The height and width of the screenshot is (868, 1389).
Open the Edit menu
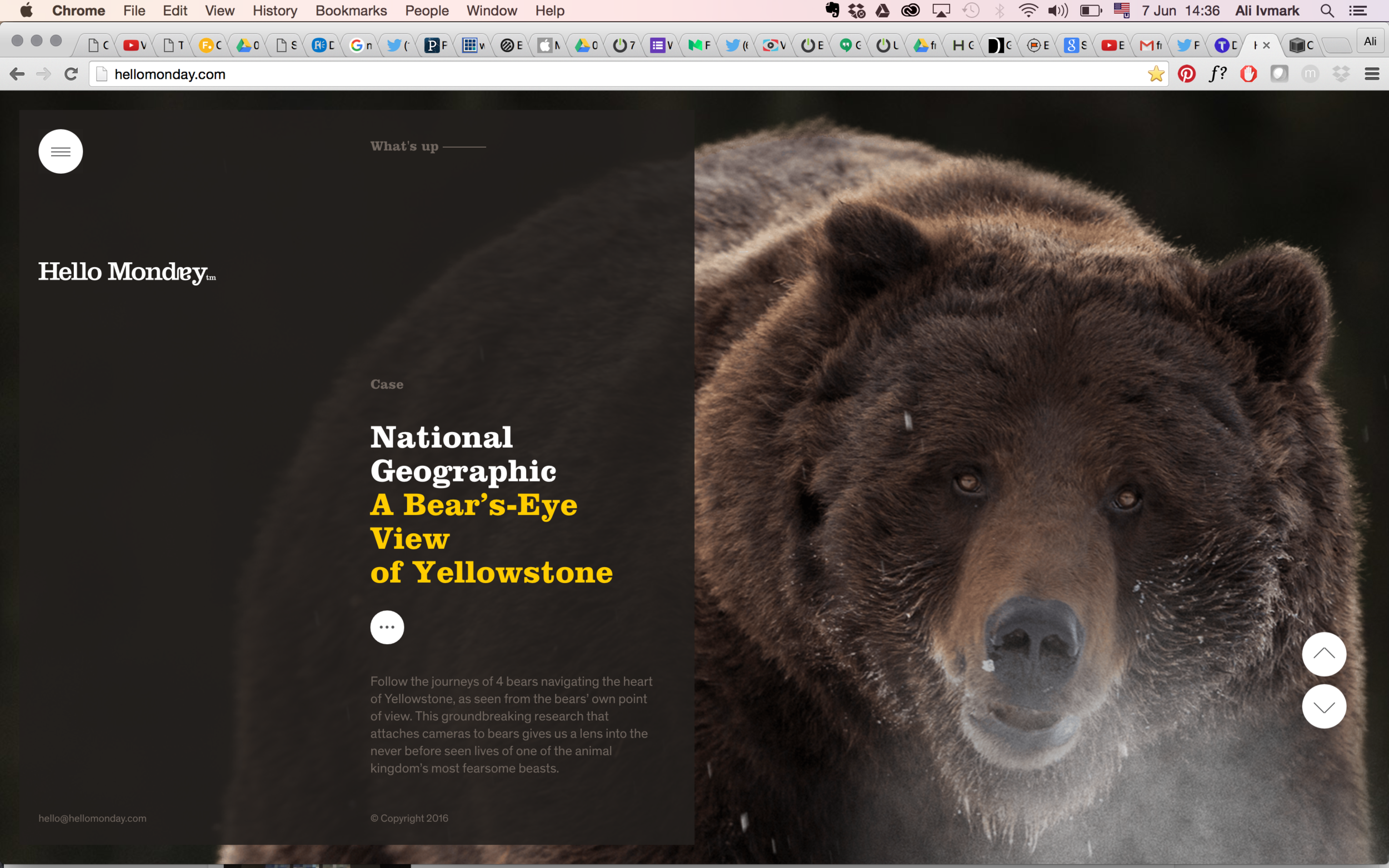pos(175,11)
